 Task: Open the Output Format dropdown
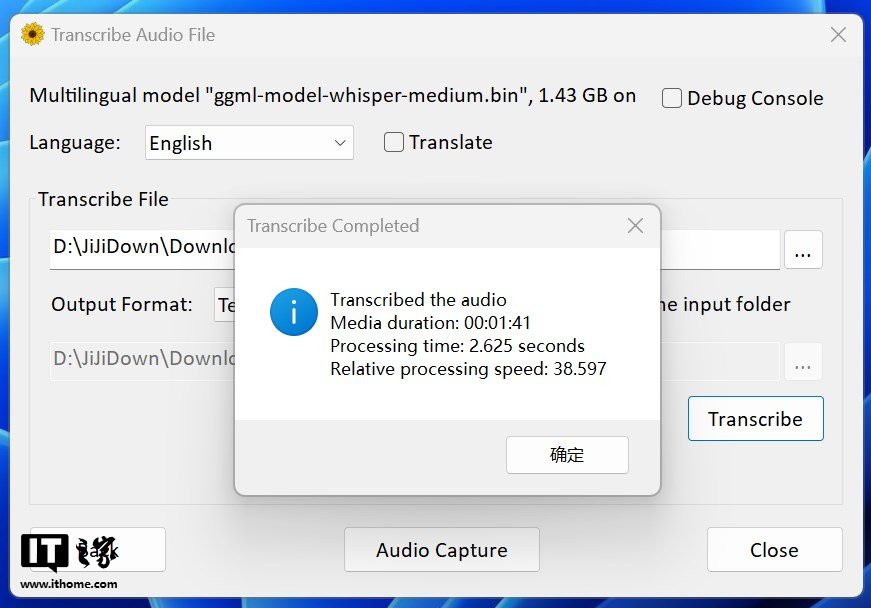tap(225, 304)
